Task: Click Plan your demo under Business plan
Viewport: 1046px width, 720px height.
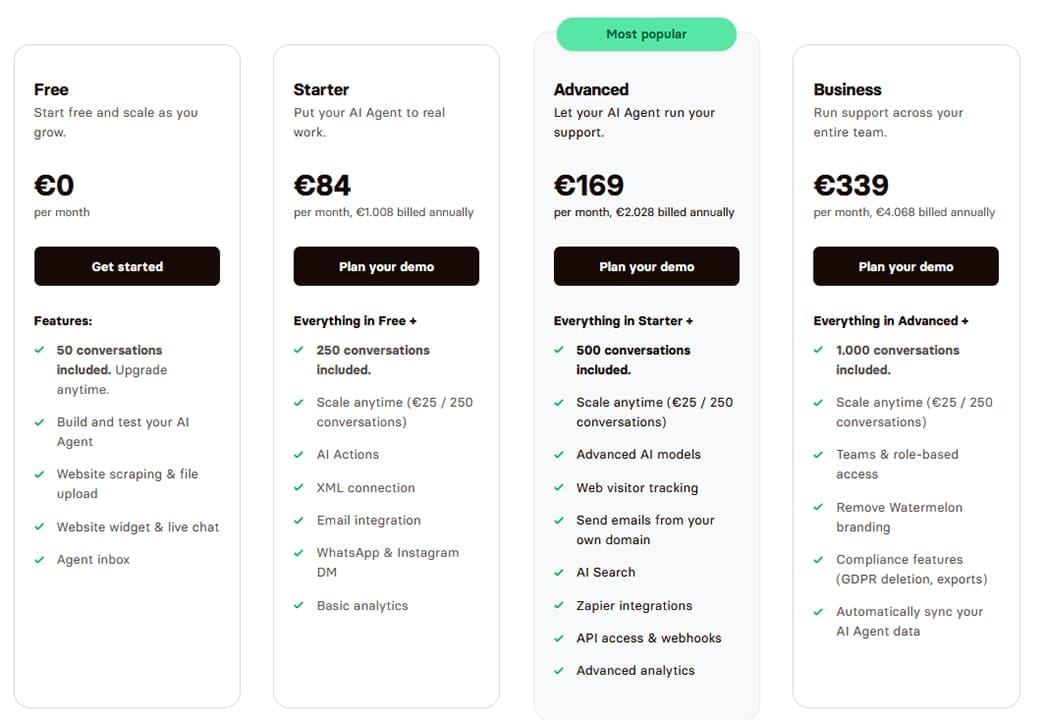Action: (906, 266)
